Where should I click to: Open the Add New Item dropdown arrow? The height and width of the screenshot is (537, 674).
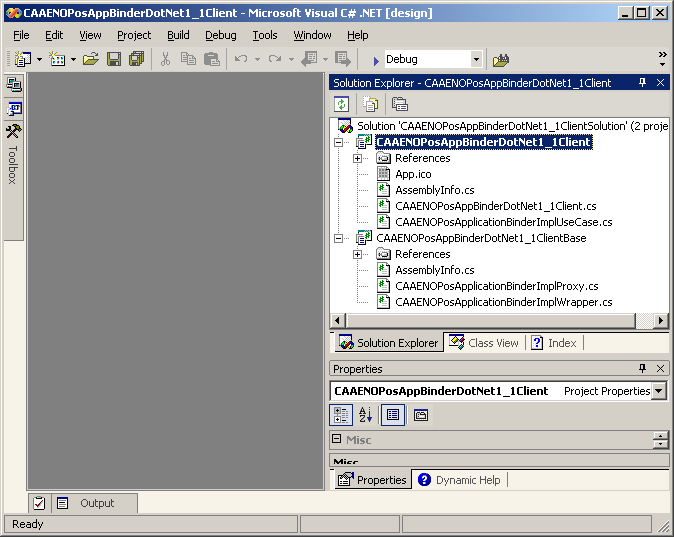pos(74,59)
